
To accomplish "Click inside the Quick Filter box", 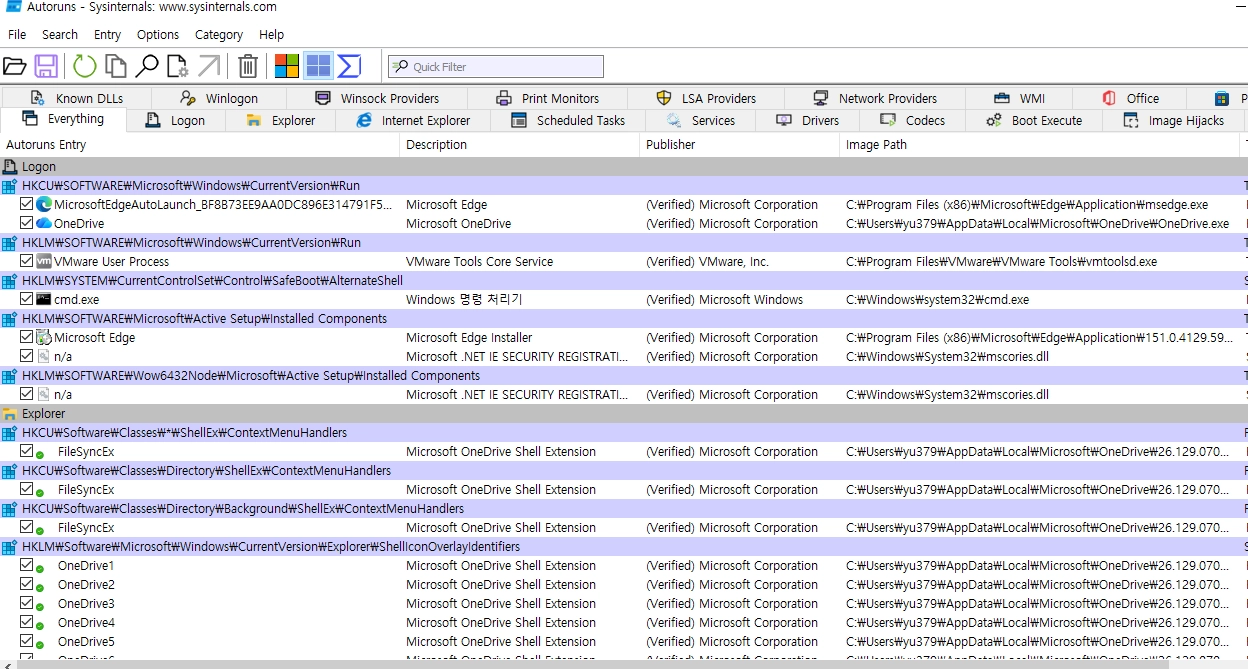I will pos(496,67).
